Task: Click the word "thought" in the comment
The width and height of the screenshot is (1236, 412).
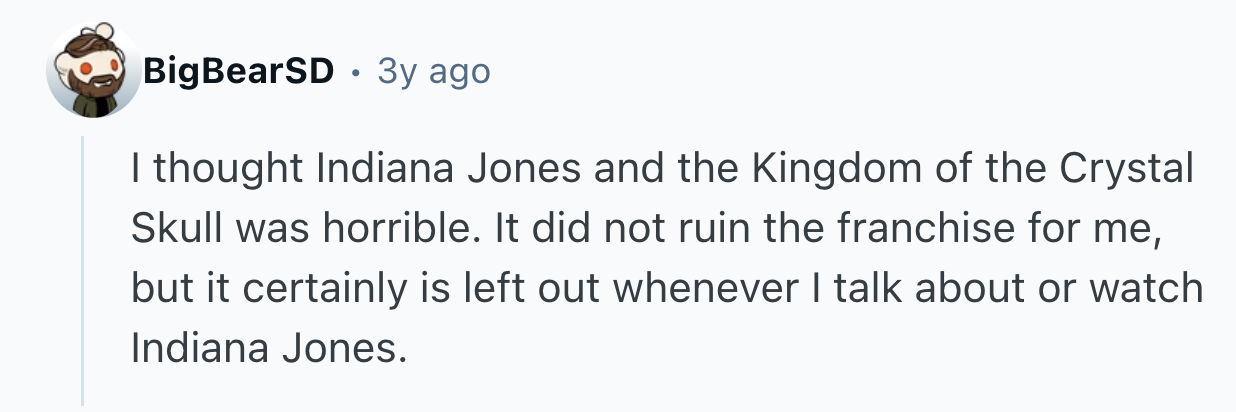Action: (x=227, y=170)
